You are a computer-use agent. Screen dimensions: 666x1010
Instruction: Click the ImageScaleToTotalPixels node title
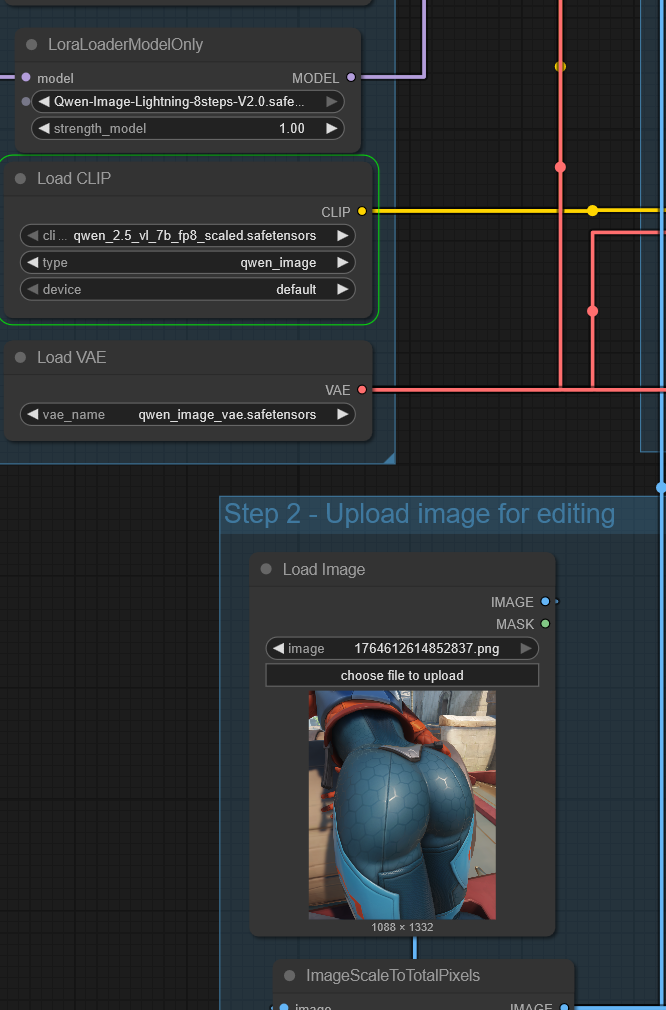pyautogui.click(x=393, y=976)
